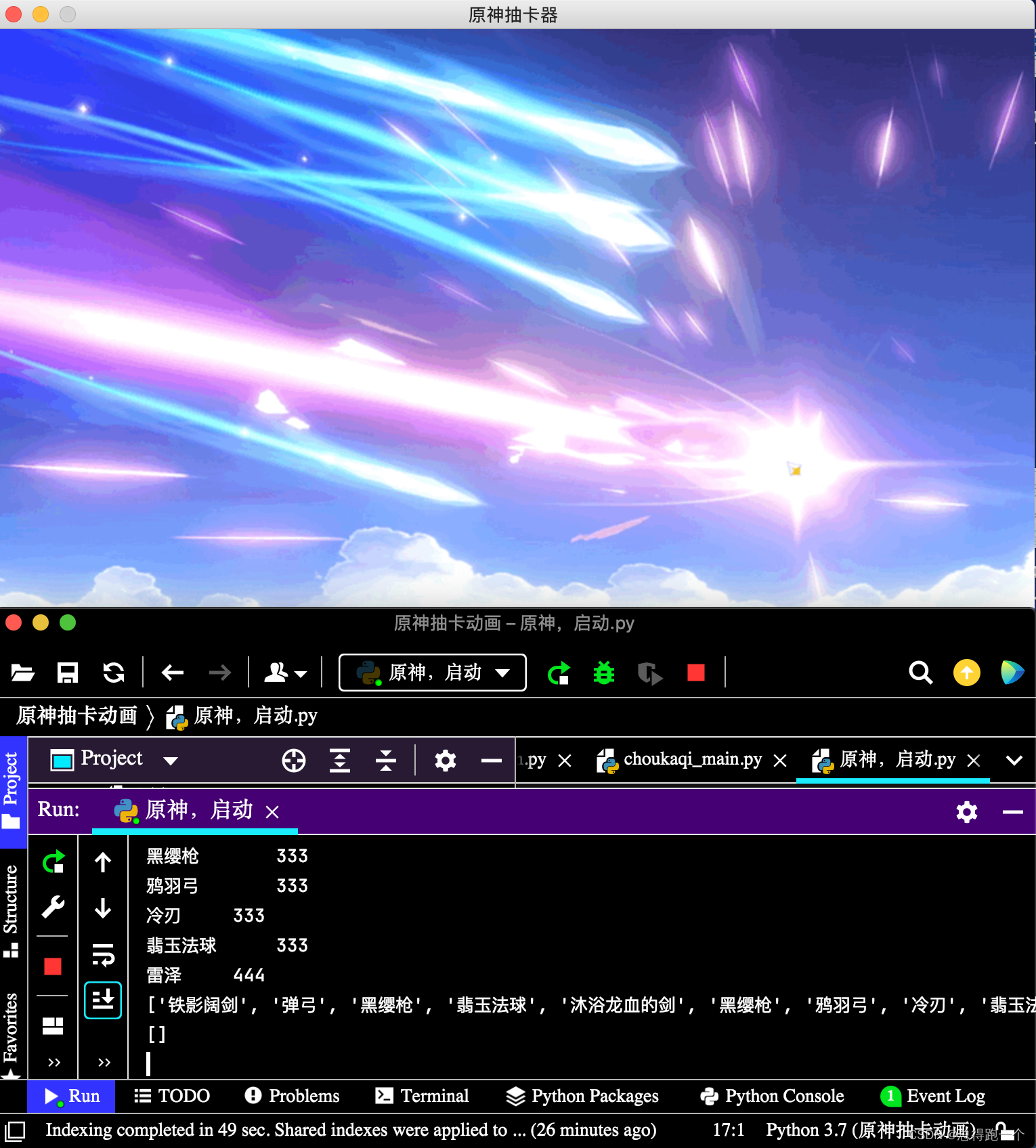Image resolution: width=1036 pixels, height=1148 pixels.
Task: Select opened file with the crosshair icon
Action: click(x=294, y=761)
